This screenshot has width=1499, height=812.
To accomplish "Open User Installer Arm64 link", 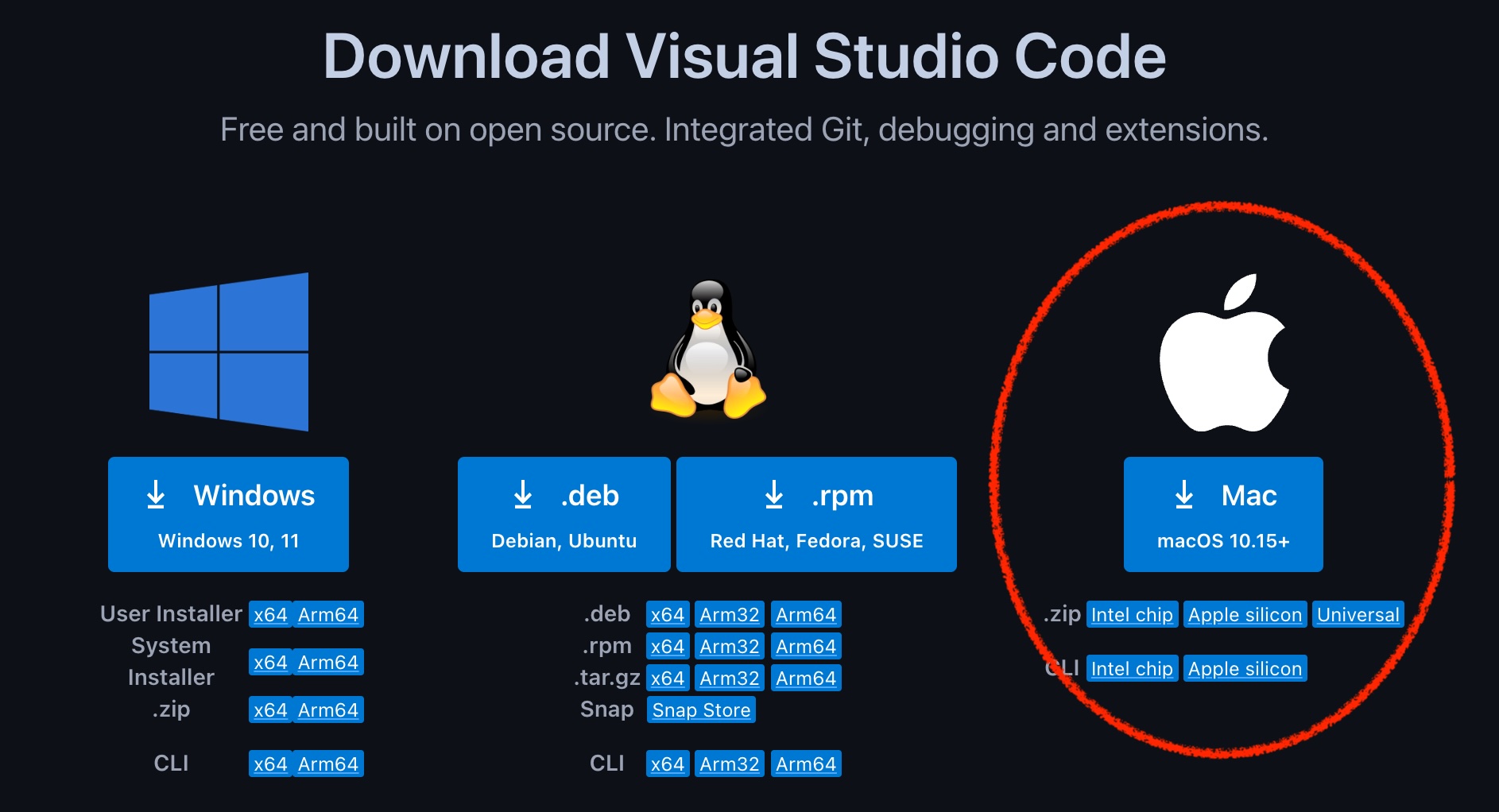I will 328,614.
